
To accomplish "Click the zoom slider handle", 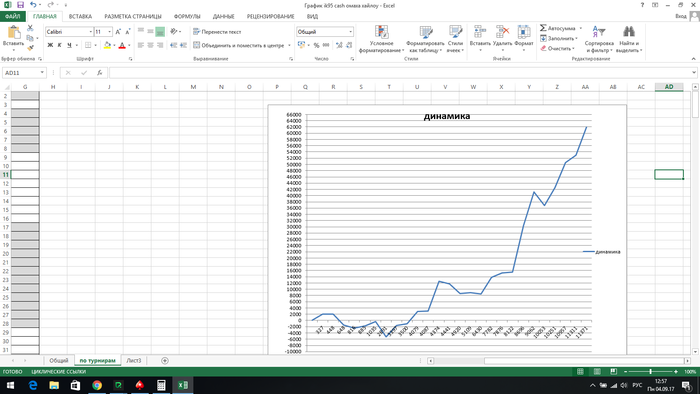I will tap(650, 371).
